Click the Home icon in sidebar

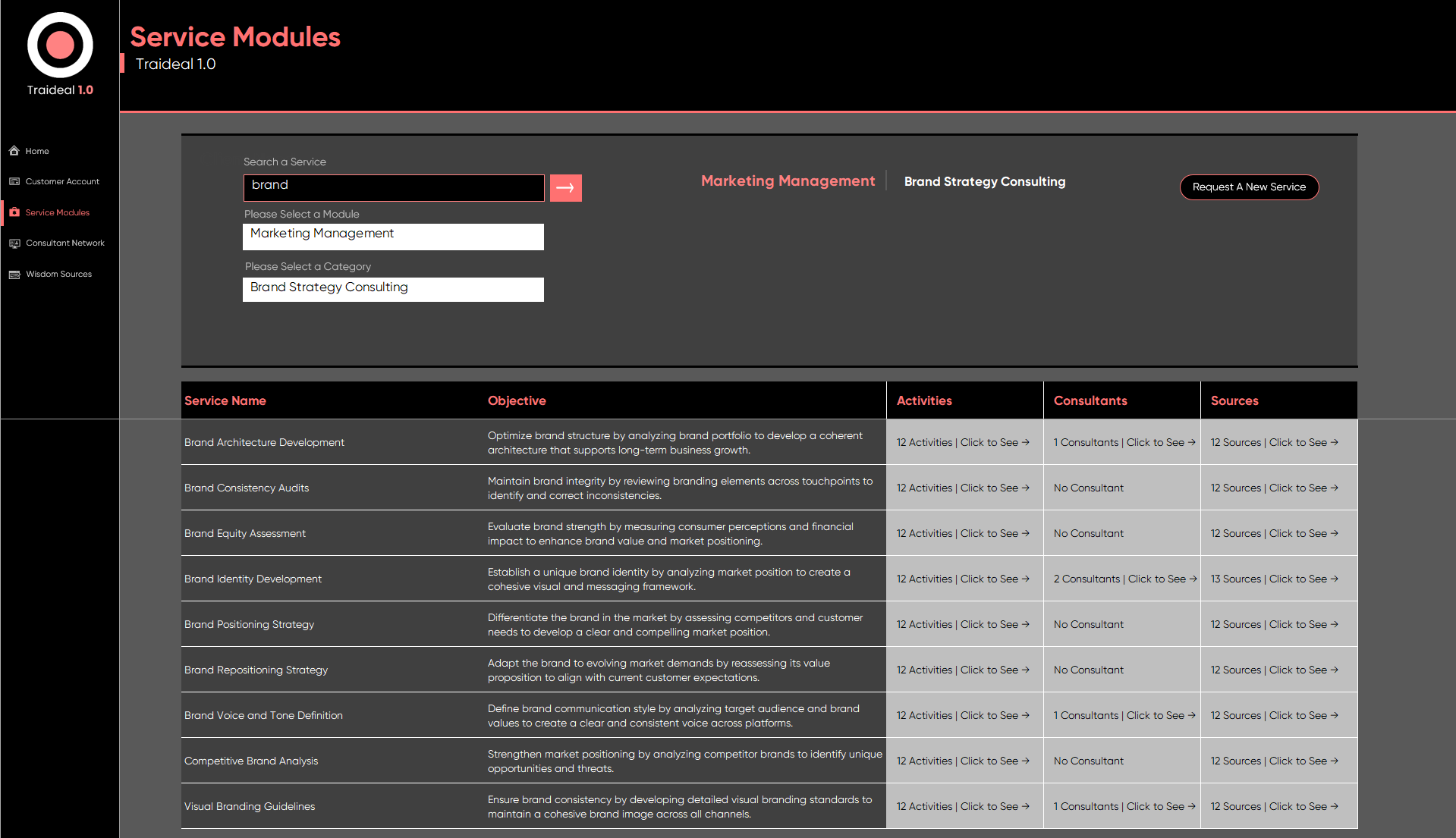tap(14, 151)
